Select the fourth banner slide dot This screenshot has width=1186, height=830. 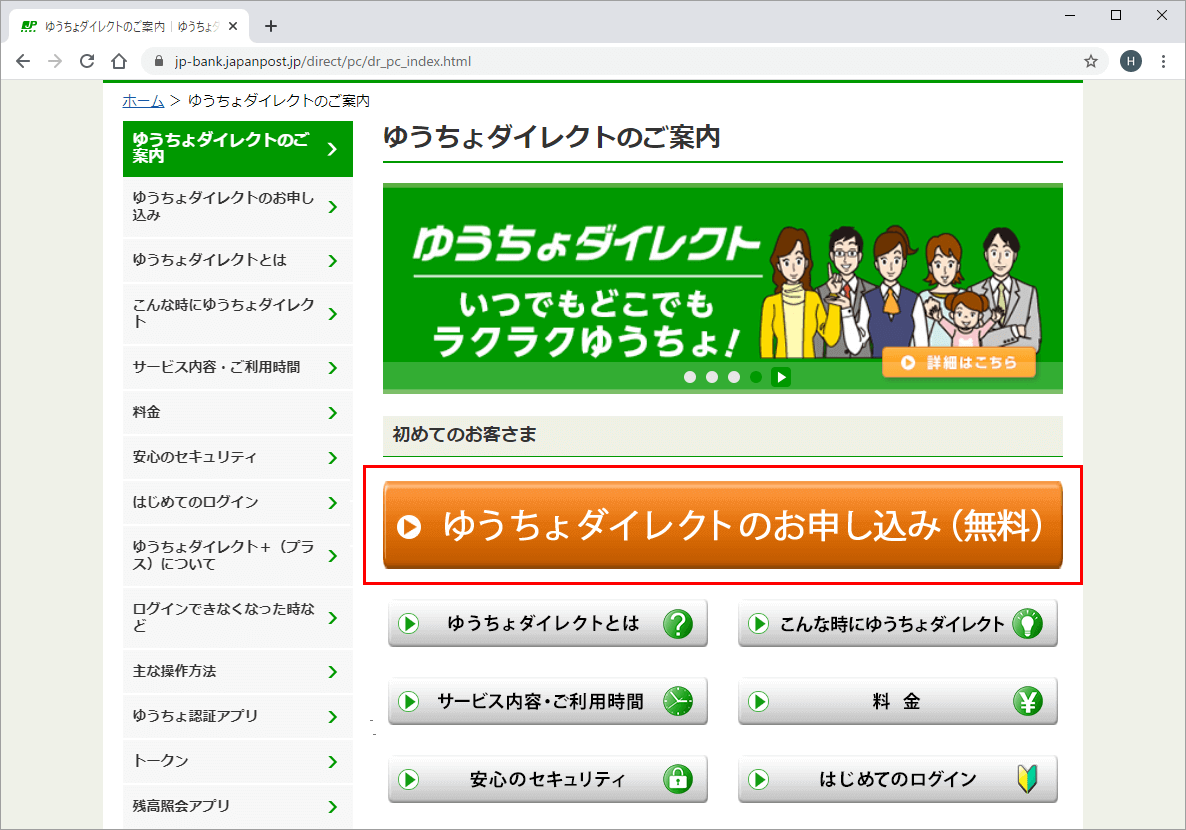point(756,377)
